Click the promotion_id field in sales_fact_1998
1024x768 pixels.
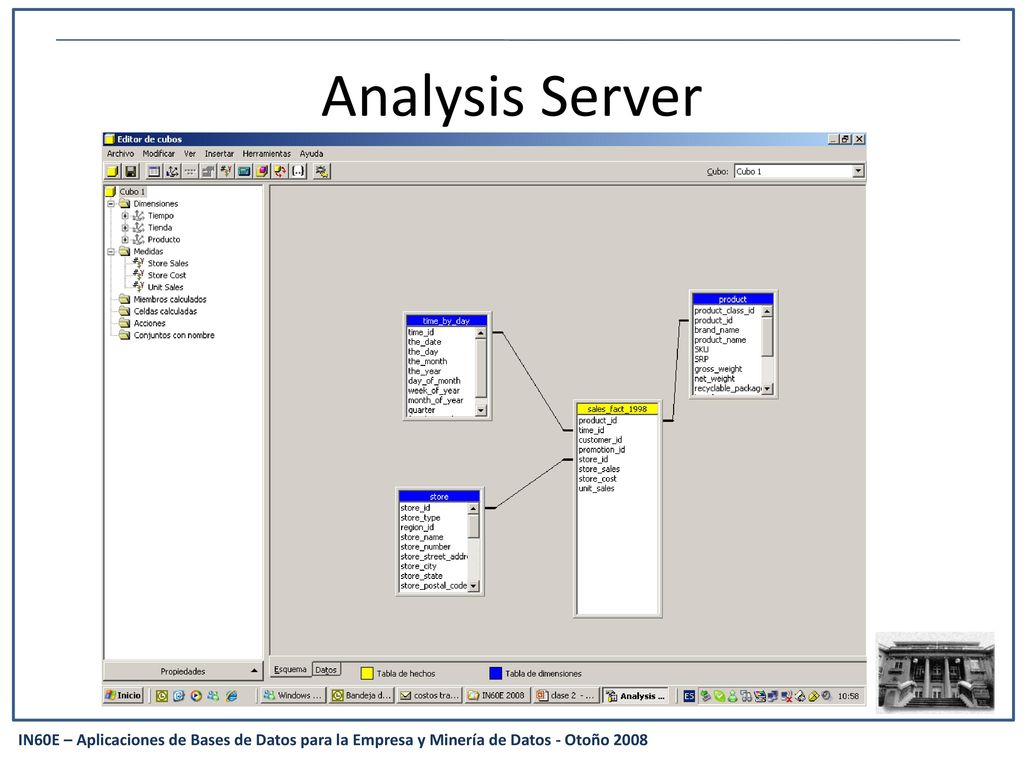(x=601, y=449)
